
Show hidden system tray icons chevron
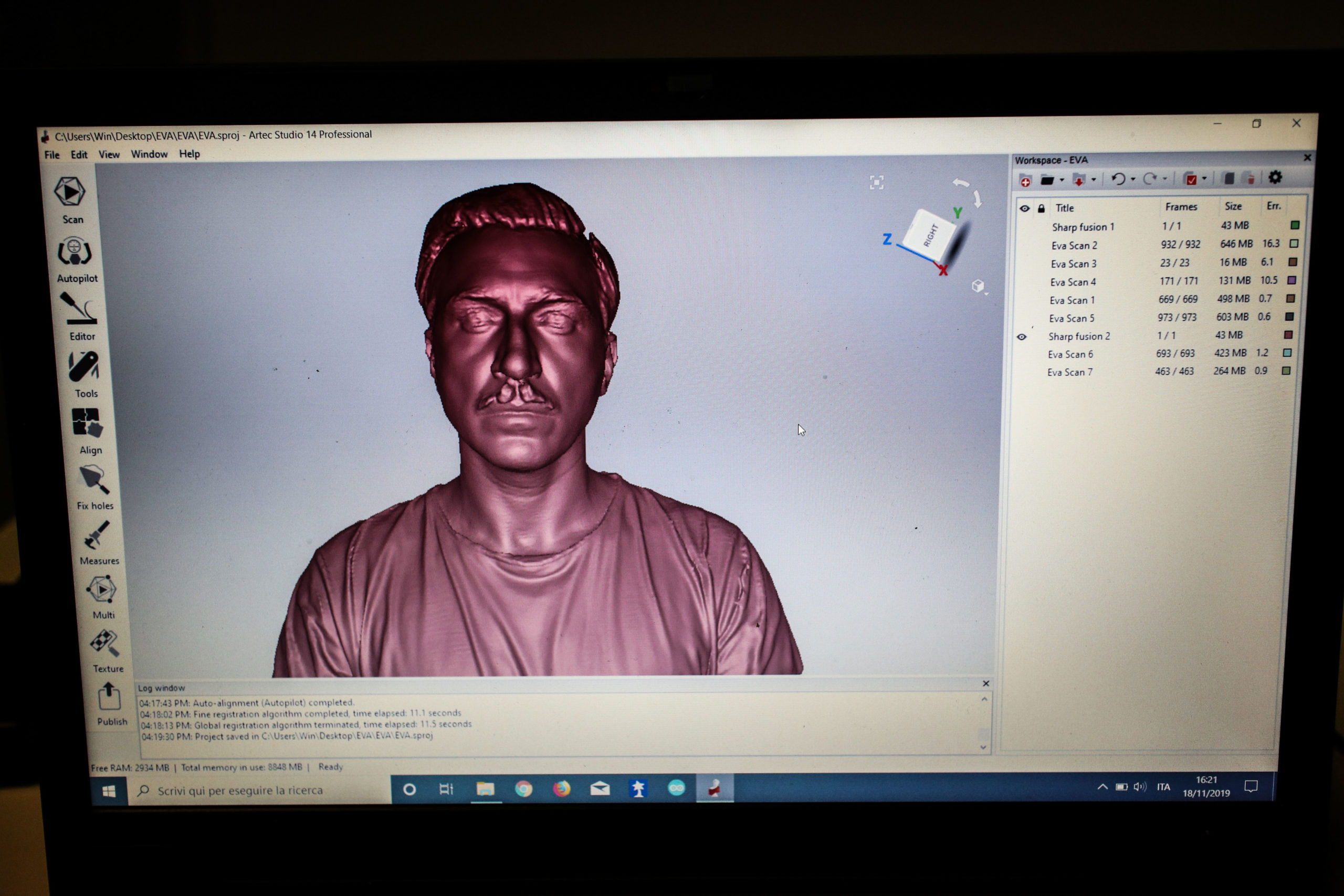tap(1102, 787)
